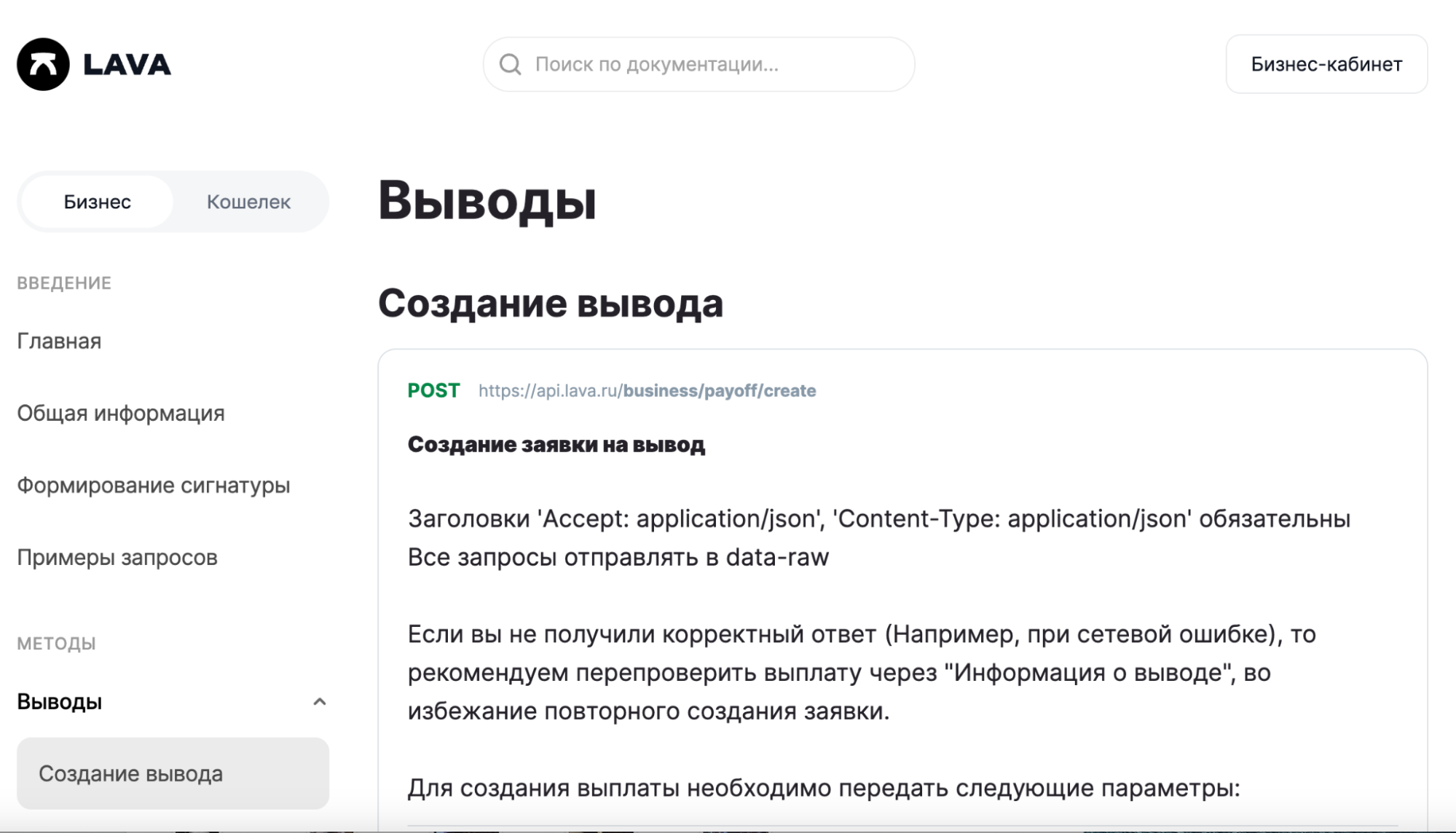Click the Создание вывода section heading
The image size is (1456, 833).
[550, 303]
